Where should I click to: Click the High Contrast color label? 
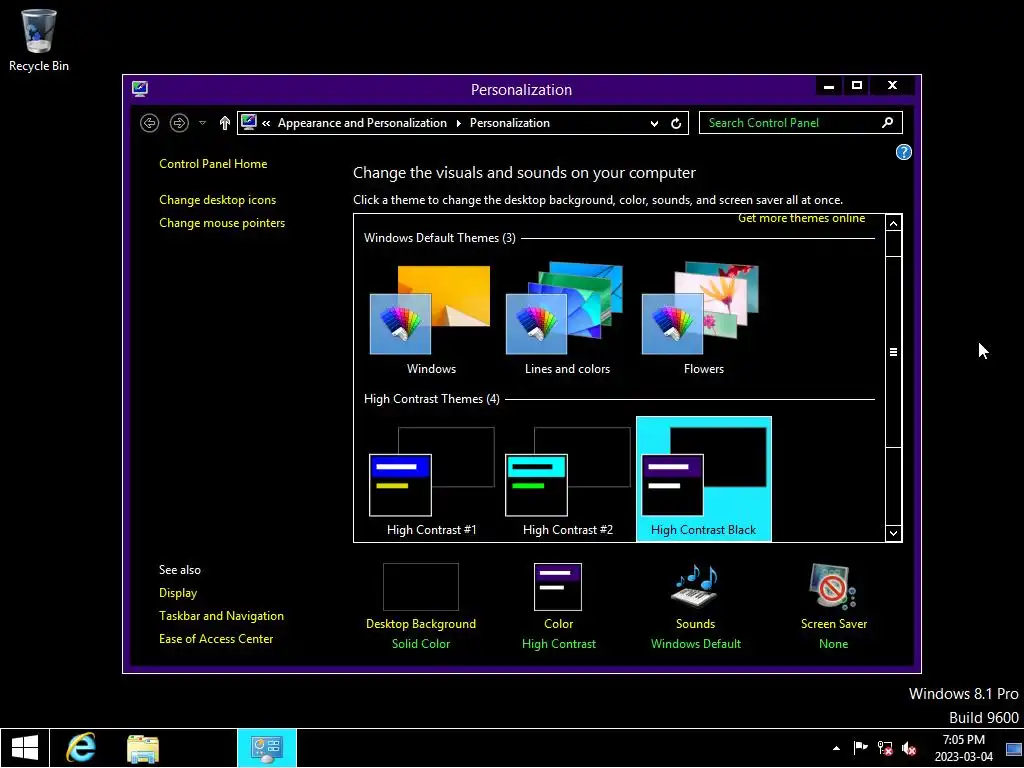click(558, 644)
